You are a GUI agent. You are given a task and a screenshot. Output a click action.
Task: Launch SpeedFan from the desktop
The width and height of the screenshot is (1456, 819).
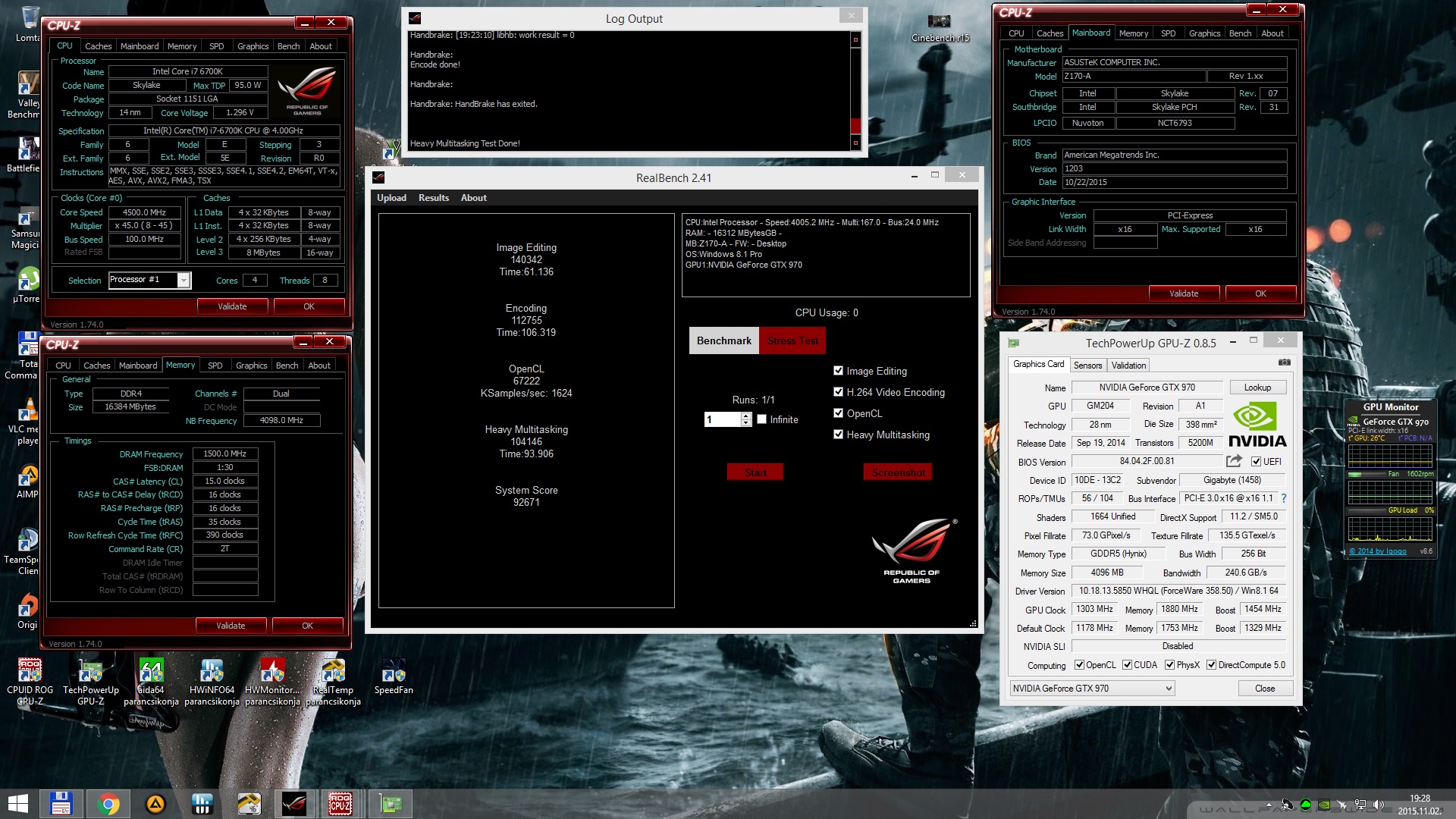pyautogui.click(x=394, y=677)
